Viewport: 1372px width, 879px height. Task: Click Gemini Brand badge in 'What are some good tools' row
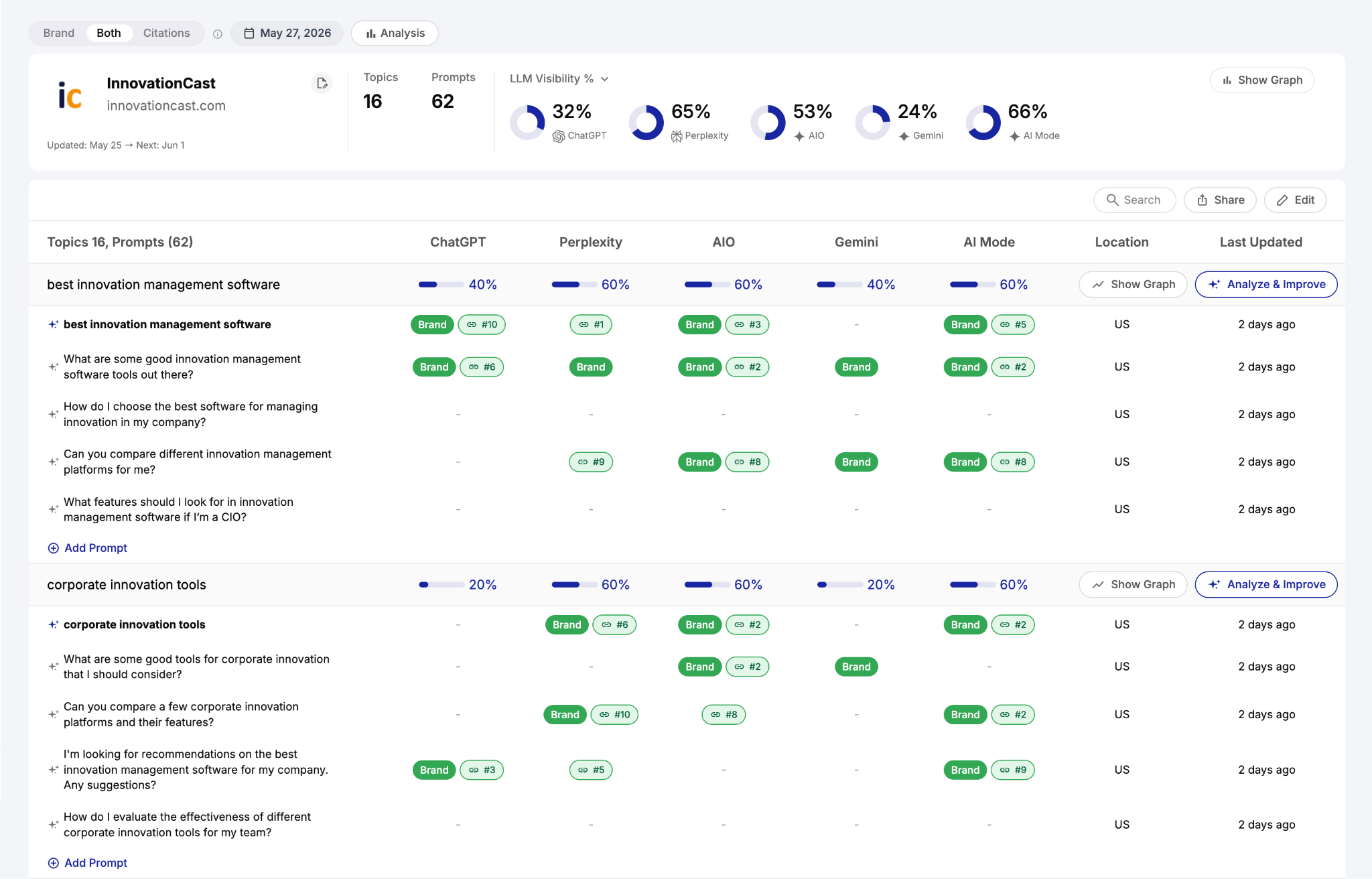point(856,667)
